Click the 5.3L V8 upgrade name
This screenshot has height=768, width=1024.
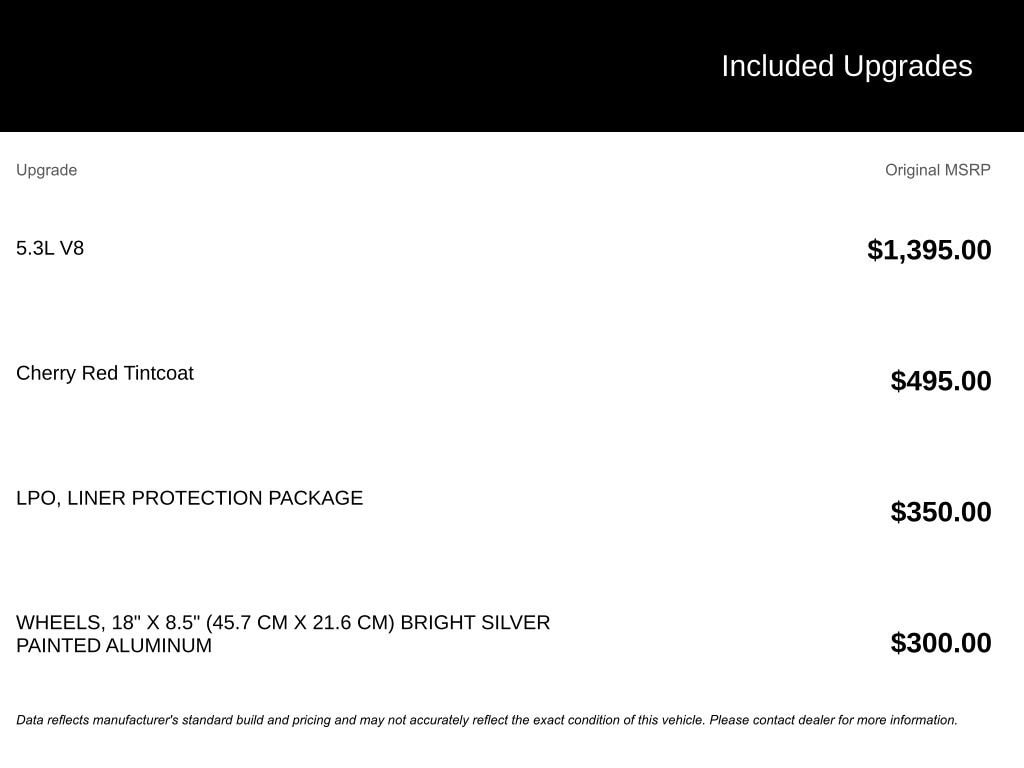point(50,248)
